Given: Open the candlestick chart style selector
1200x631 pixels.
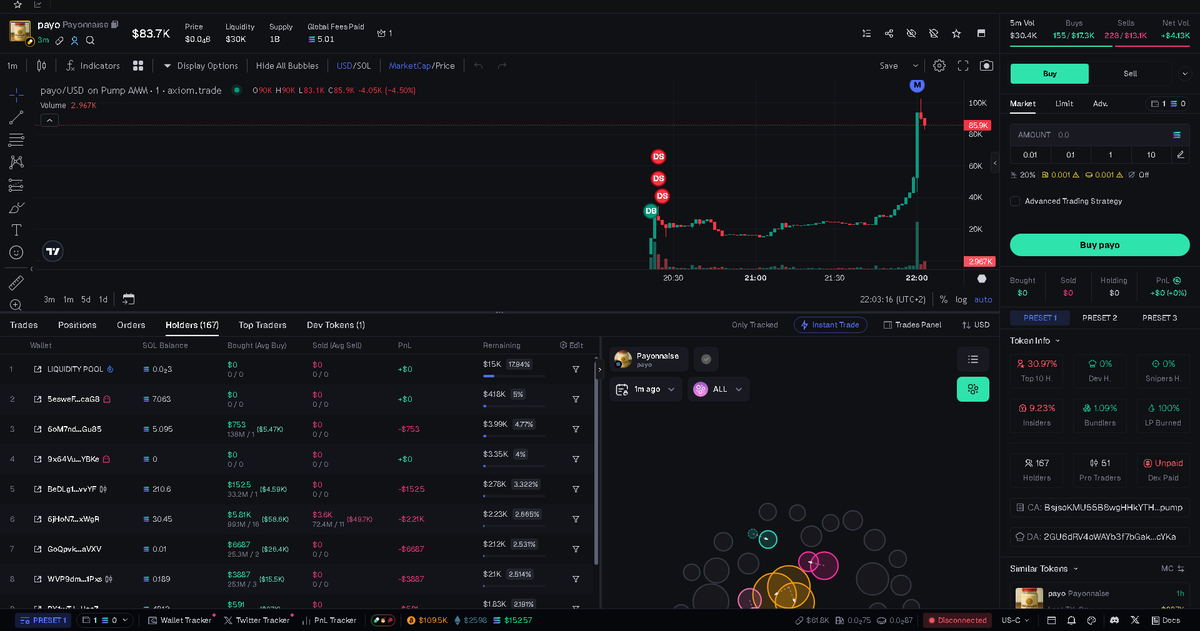Looking at the screenshot, I should coord(41,66).
